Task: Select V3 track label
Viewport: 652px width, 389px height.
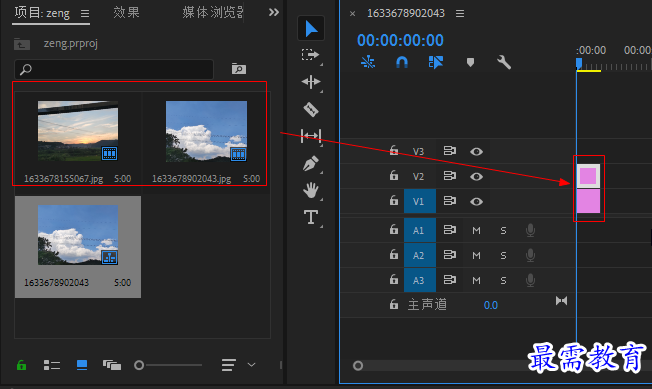Action: click(418, 152)
